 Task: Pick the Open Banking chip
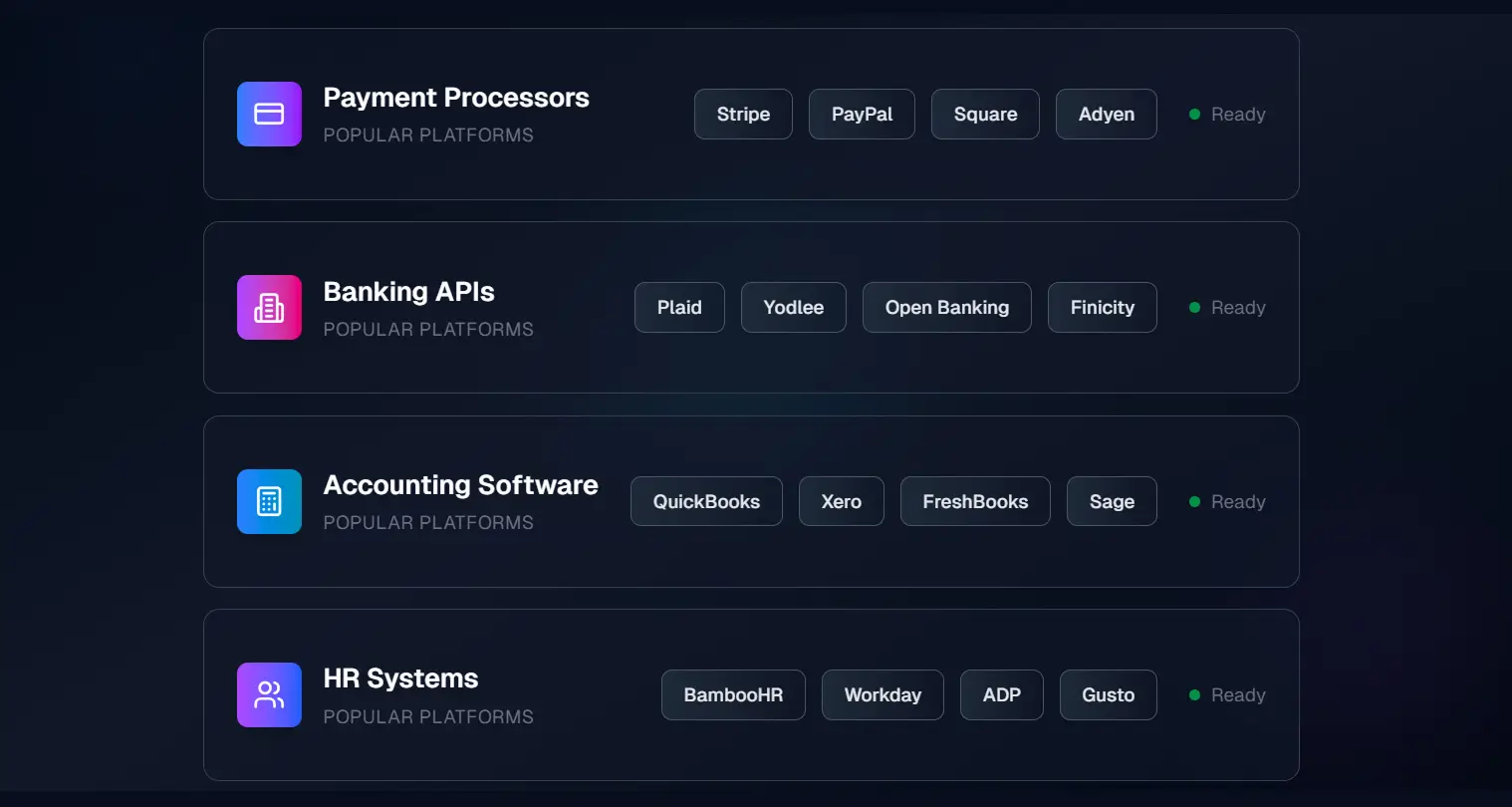pos(946,307)
